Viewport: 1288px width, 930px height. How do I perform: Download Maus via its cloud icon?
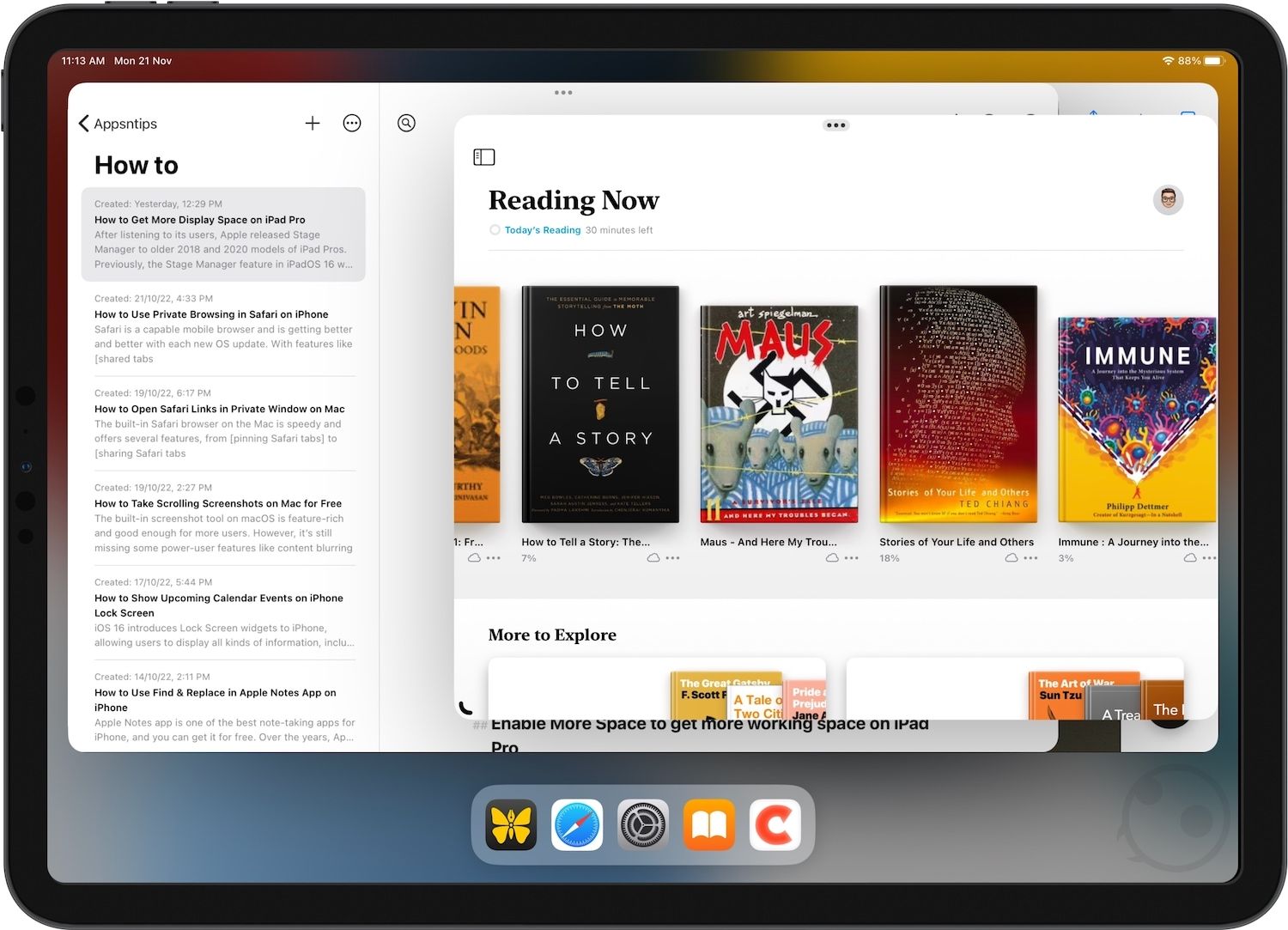click(831, 558)
